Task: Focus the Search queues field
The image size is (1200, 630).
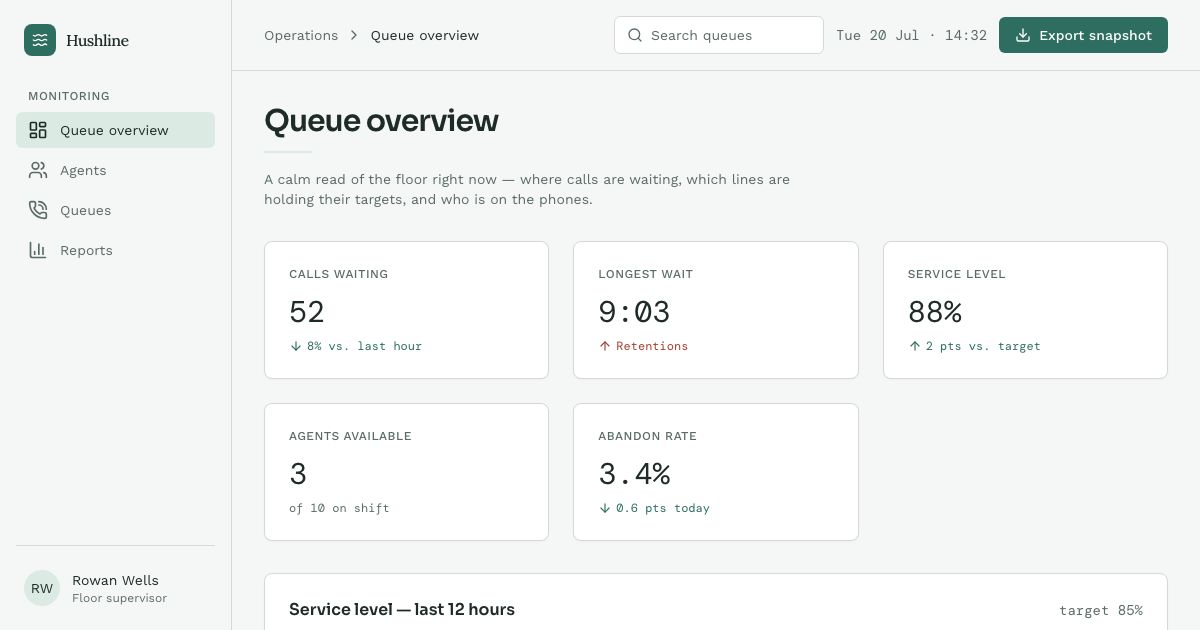Action: click(719, 35)
